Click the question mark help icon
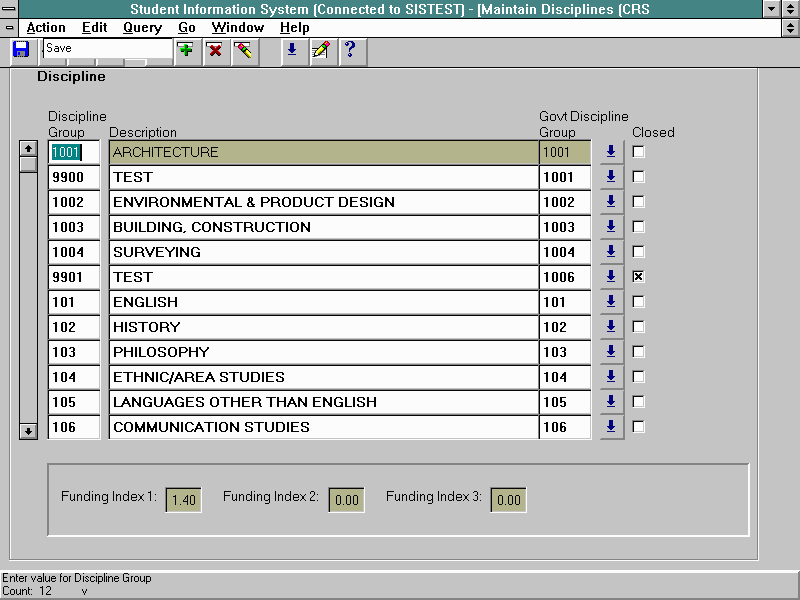This screenshot has width=800, height=600. pos(349,49)
